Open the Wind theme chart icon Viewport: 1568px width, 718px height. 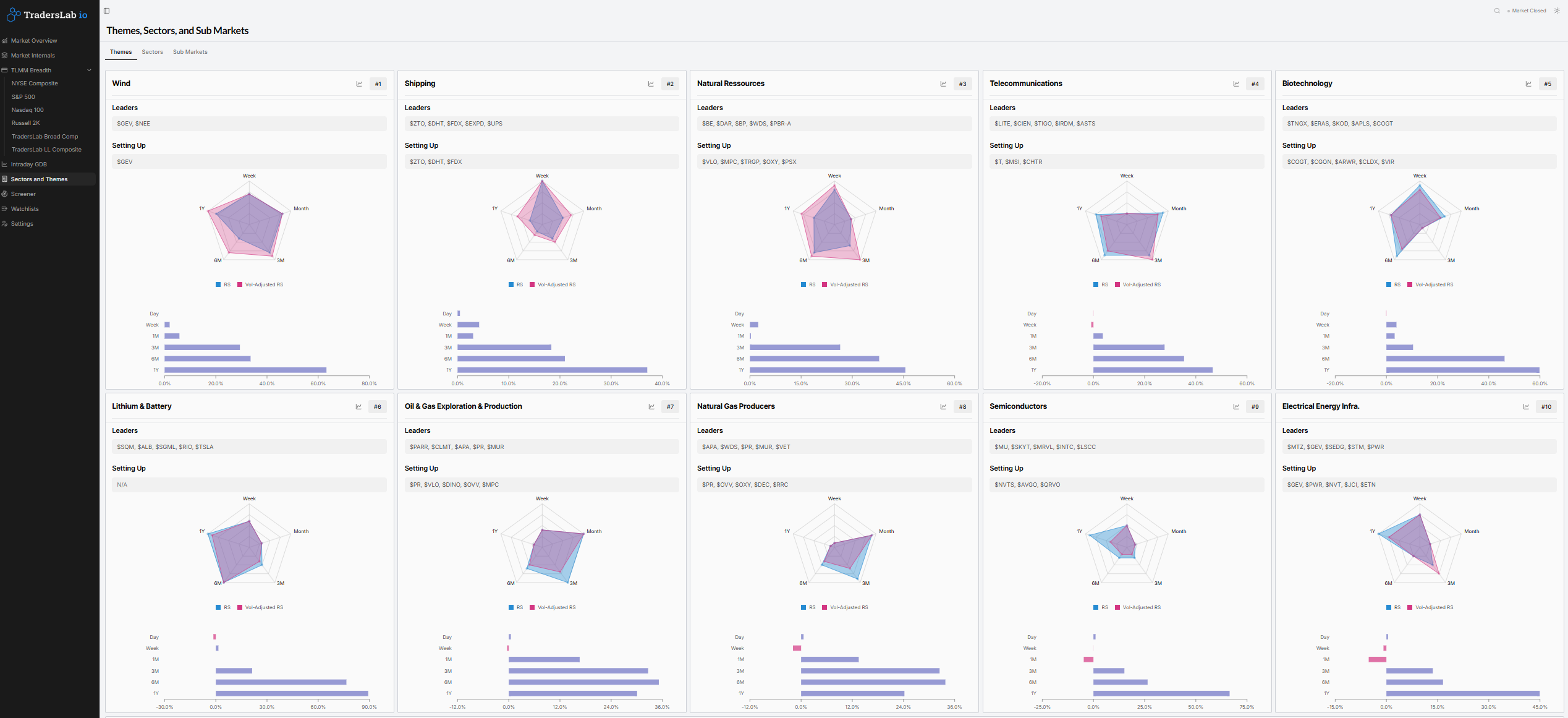click(x=359, y=84)
